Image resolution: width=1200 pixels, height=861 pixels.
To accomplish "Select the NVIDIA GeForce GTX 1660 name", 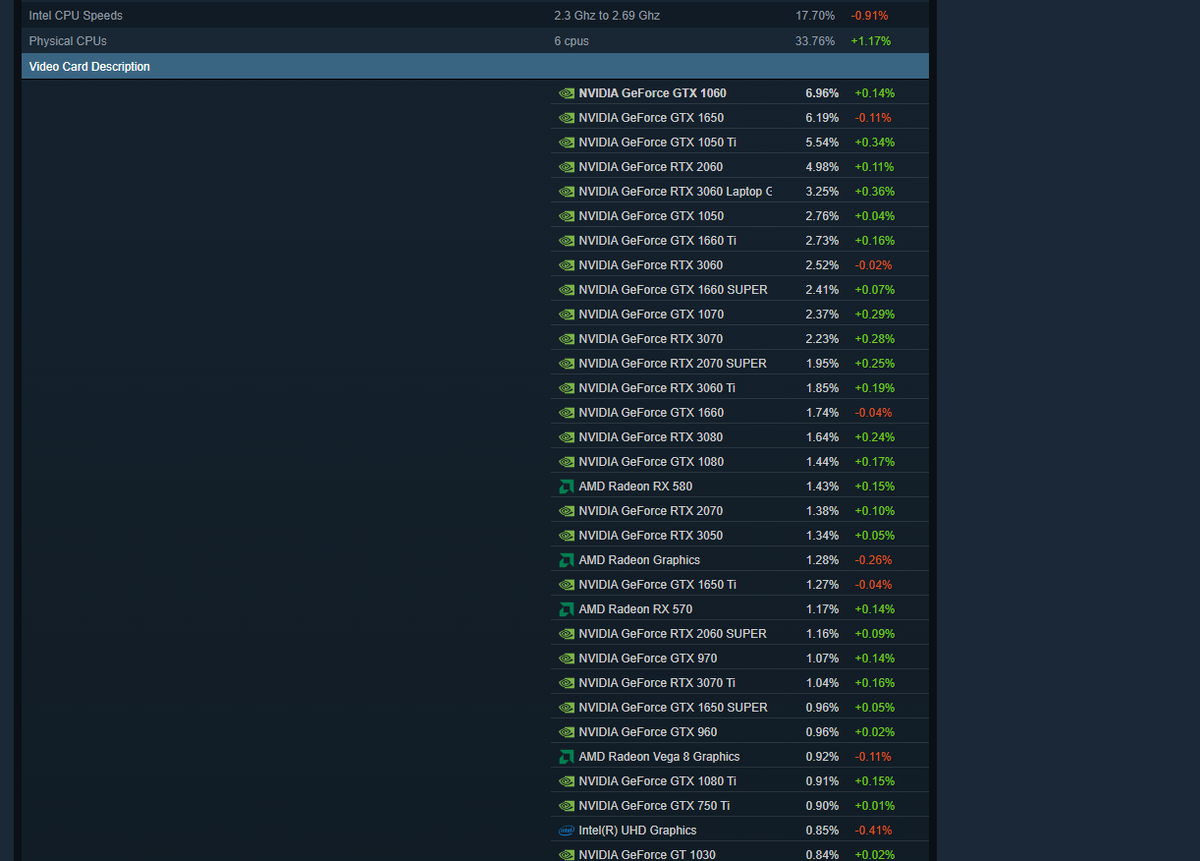I will click(651, 413).
